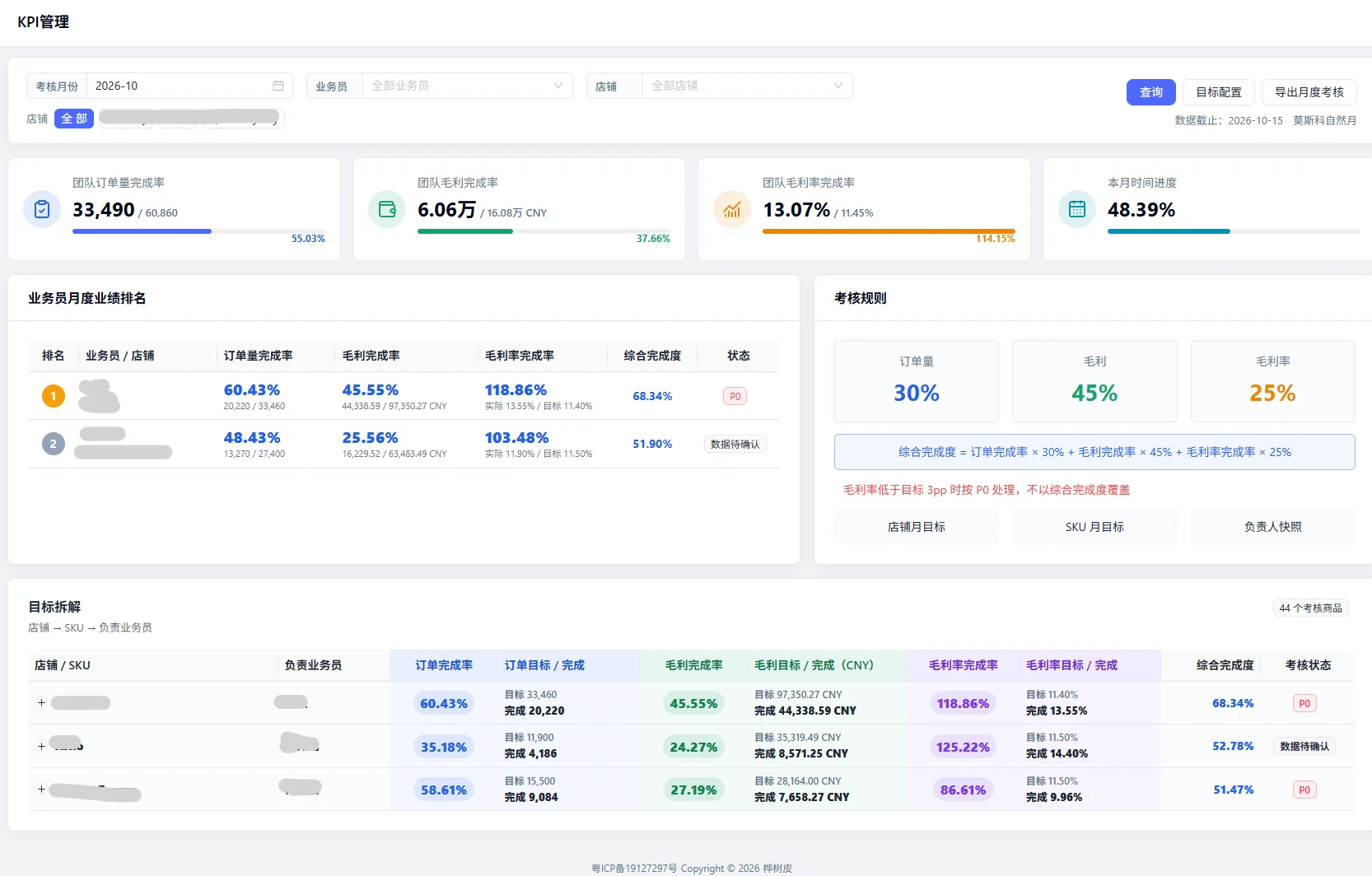Click the 毛利率 25% weight card
Viewport: 1372px width, 876px height.
[x=1273, y=381]
